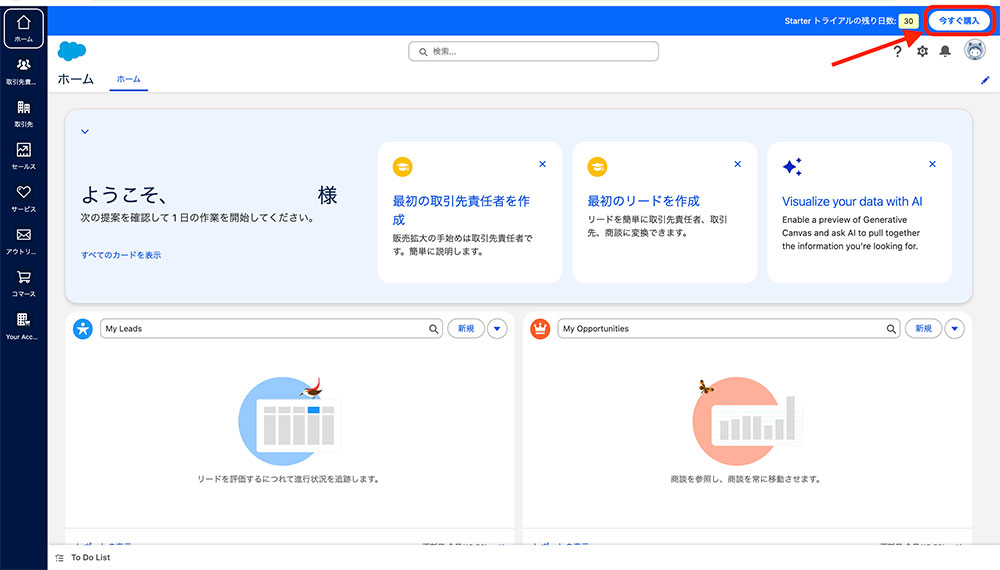Open the setup gear icon

pos(922,51)
